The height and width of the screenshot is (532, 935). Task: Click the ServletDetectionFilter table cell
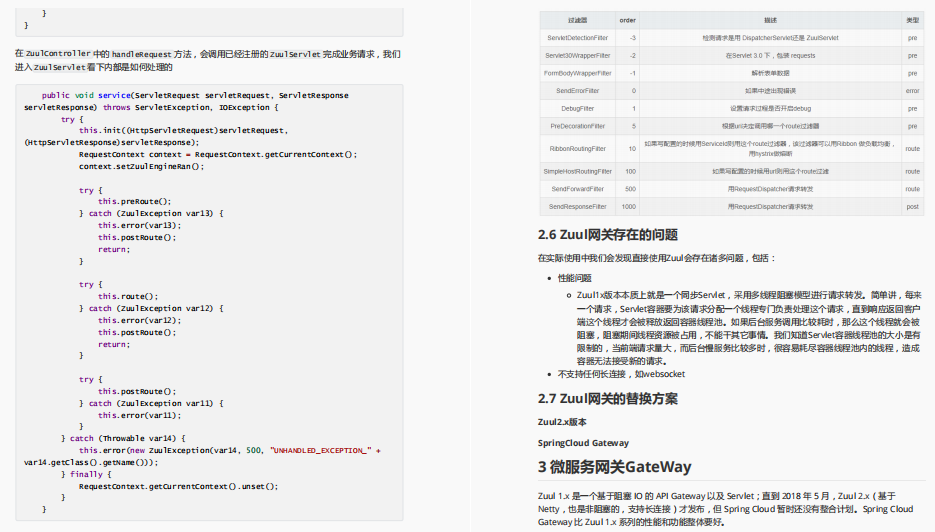point(577,38)
